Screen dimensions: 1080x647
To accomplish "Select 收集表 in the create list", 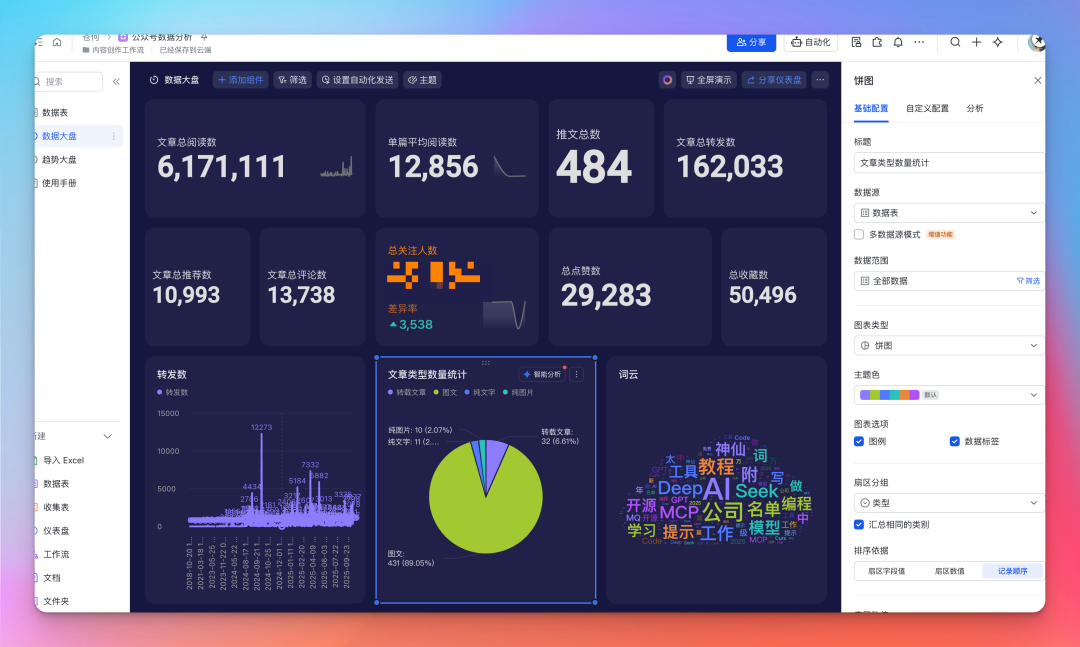I will (56, 507).
